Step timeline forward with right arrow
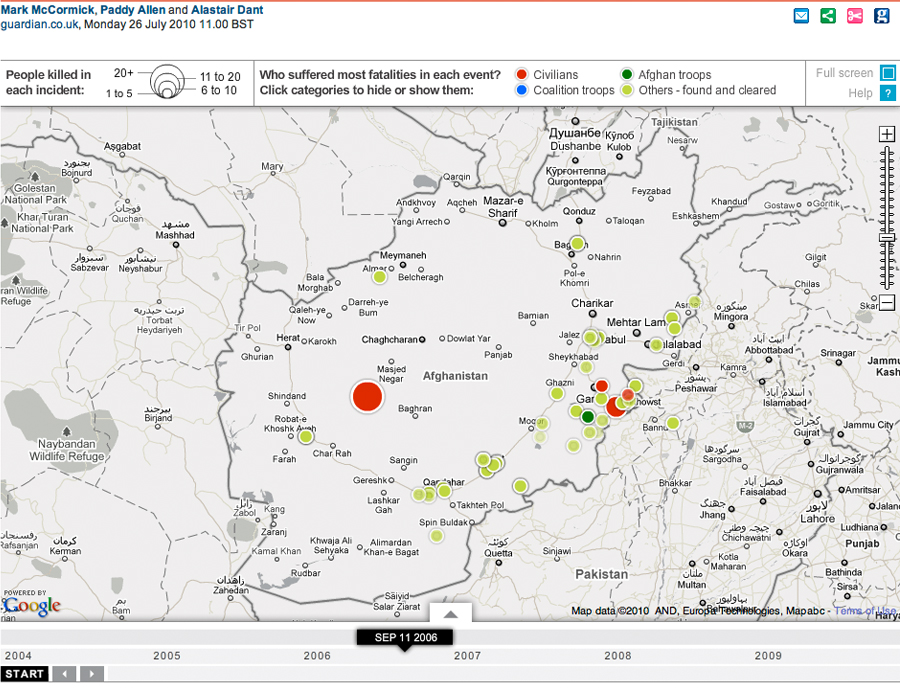 tap(92, 674)
